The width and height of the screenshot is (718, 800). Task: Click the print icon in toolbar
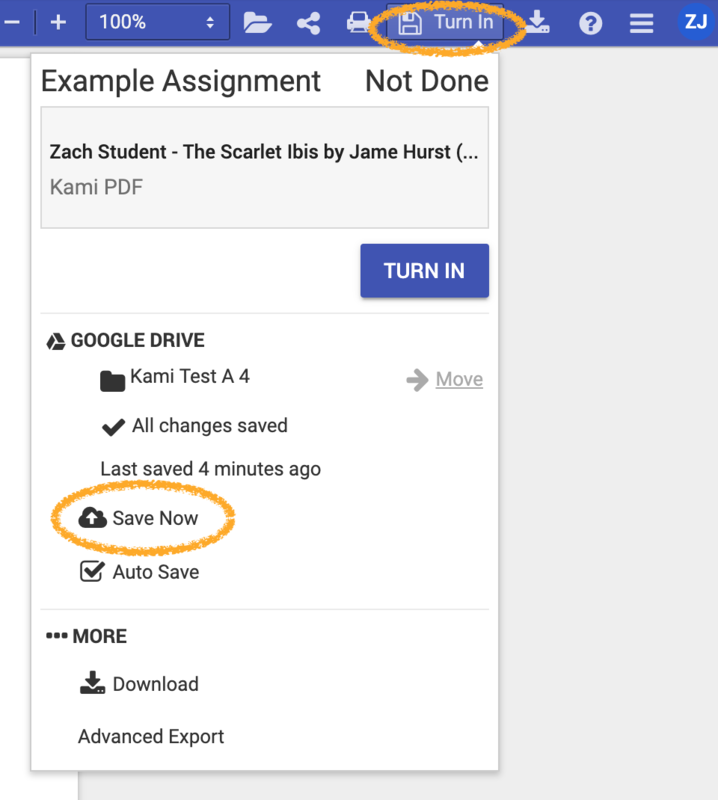point(358,22)
